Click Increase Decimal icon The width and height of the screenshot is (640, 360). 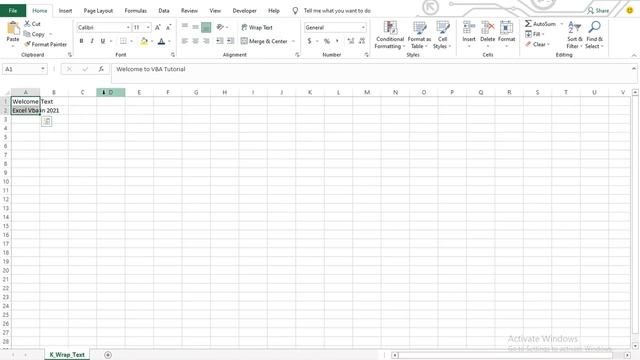point(351,41)
